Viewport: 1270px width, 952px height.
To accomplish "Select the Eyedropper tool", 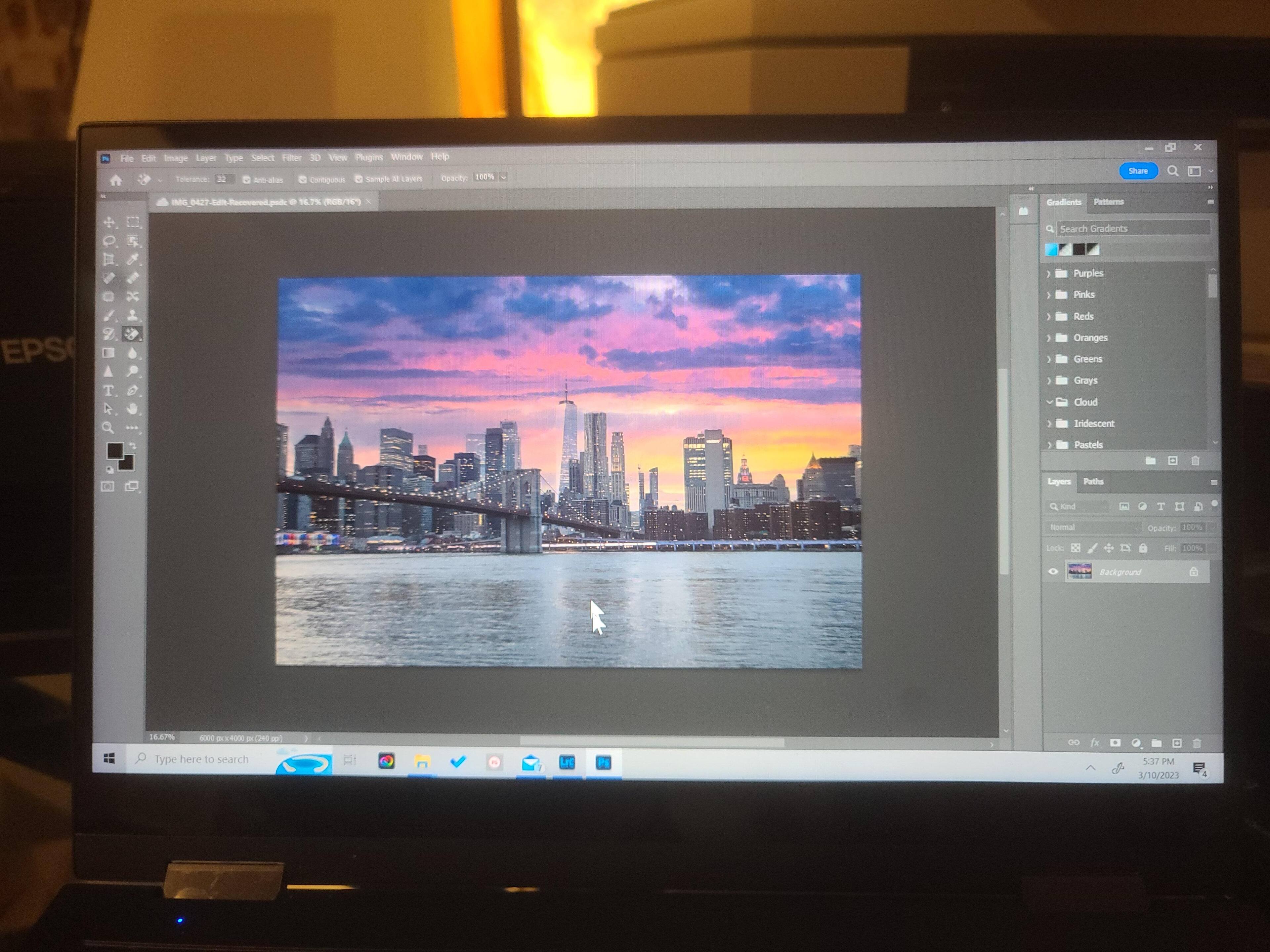I will pos(133,259).
